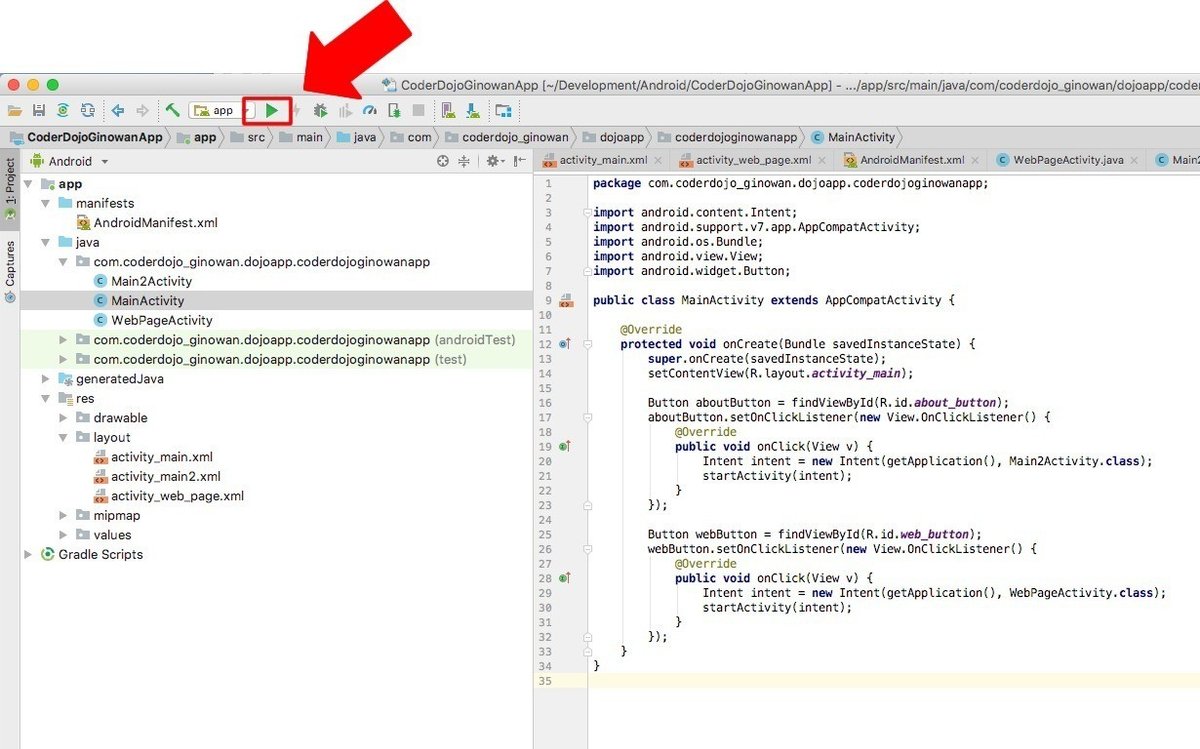Place cursor on empty line 35
1200x749 pixels.
894,680
